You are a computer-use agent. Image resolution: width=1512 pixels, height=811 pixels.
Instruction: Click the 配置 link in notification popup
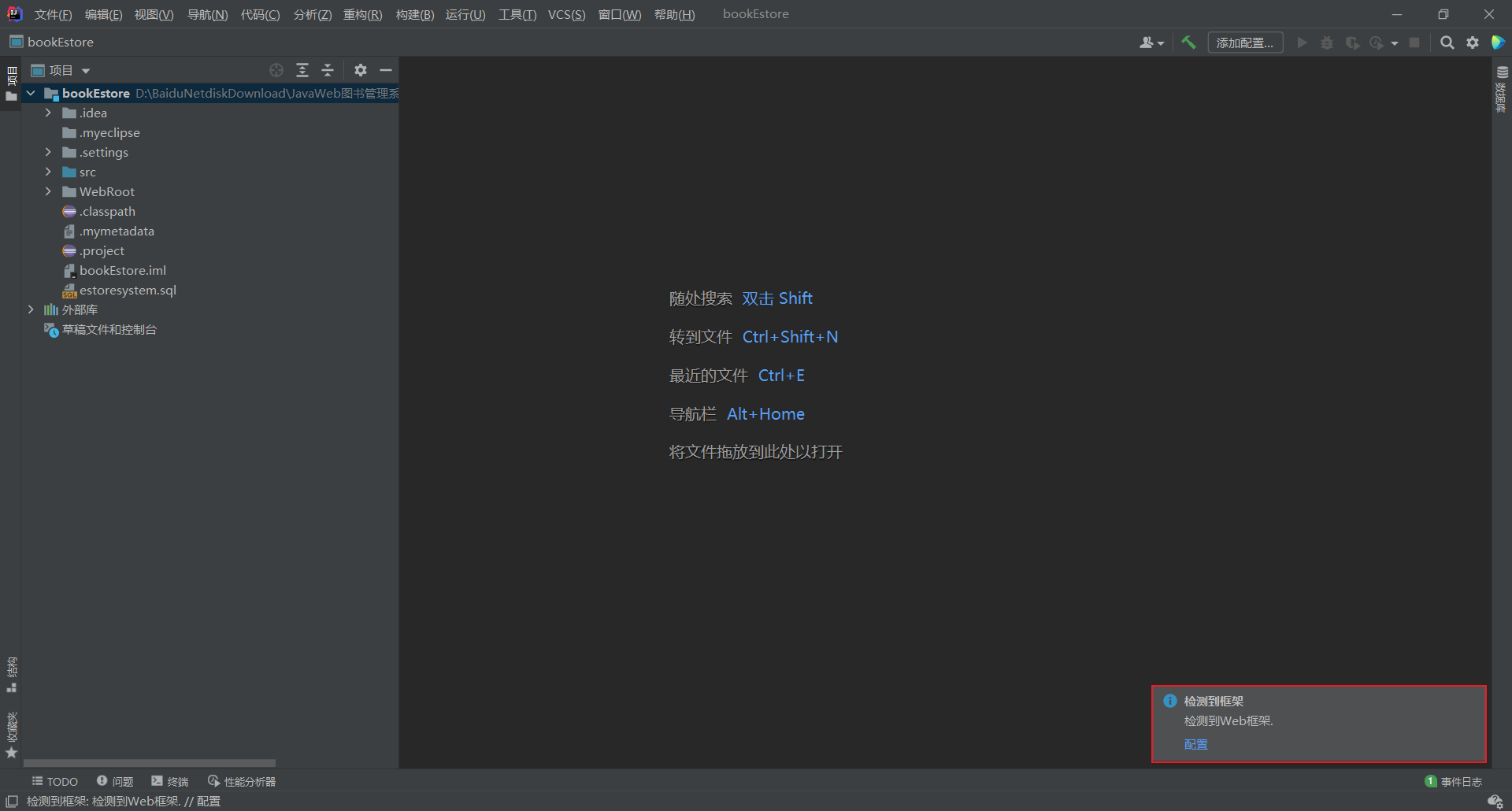[1195, 744]
